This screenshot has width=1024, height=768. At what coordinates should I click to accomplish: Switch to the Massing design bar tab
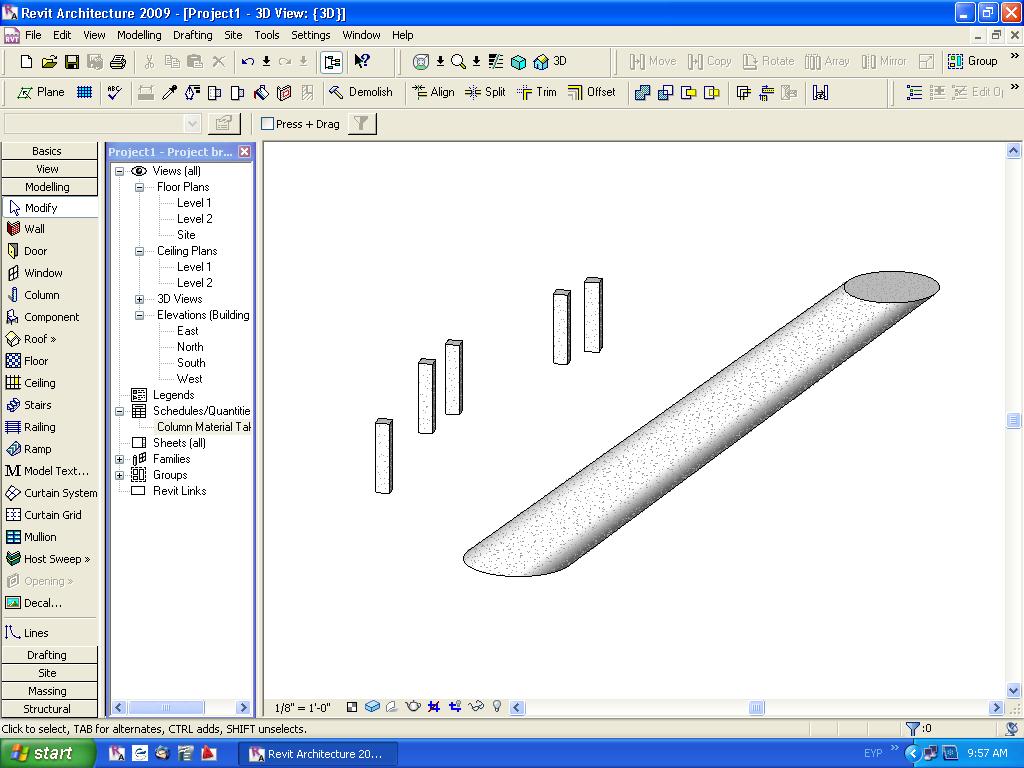click(47, 691)
